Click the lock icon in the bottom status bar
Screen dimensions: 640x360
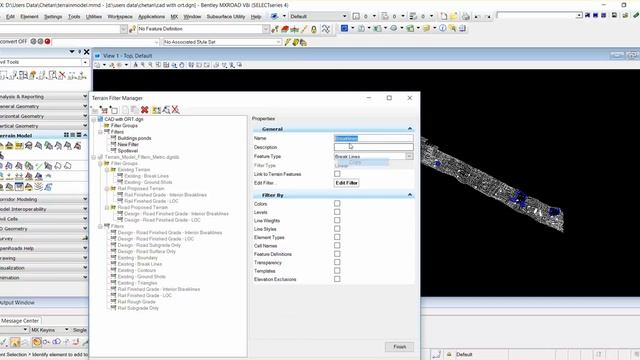(x=449, y=354)
